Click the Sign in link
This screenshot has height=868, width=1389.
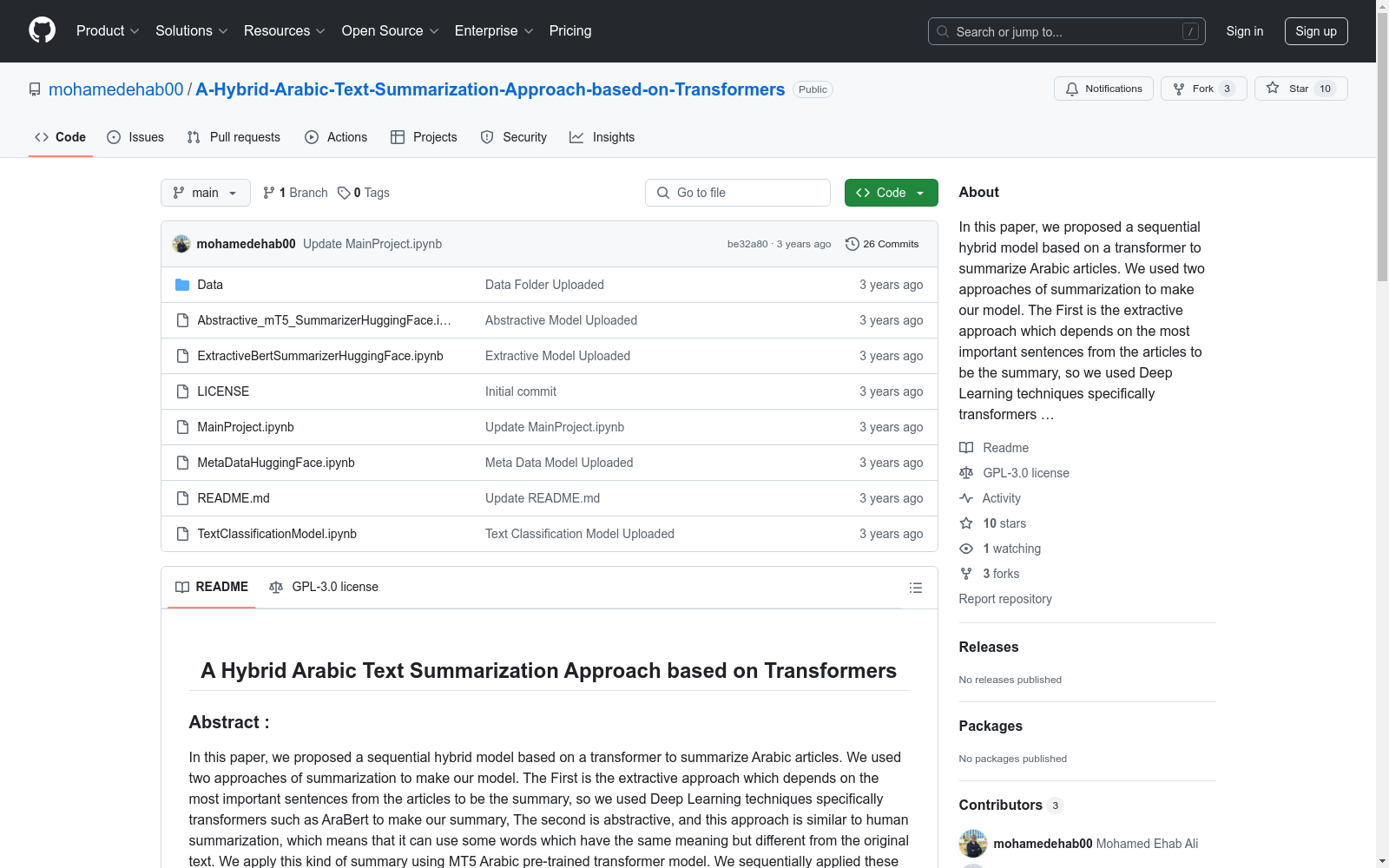(1245, 31)
